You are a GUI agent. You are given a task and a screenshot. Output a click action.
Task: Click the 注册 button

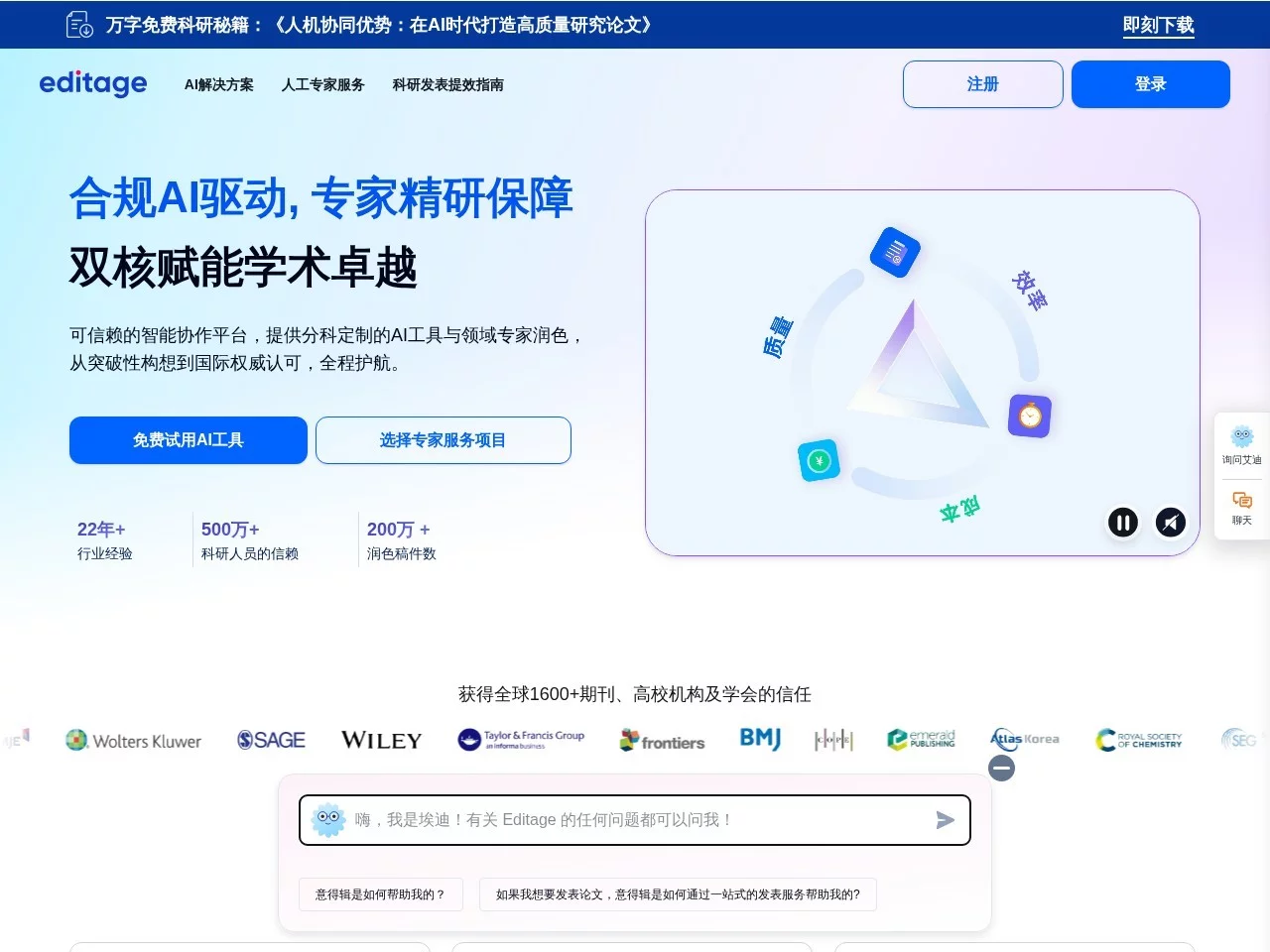[982, 84]
